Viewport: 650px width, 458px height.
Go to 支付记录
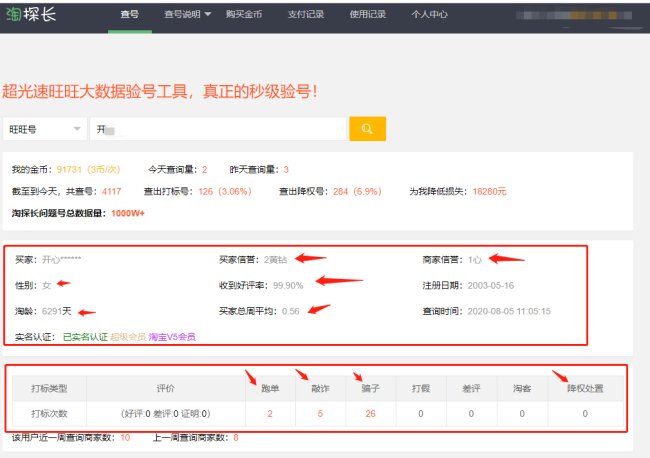pos(306,15)
